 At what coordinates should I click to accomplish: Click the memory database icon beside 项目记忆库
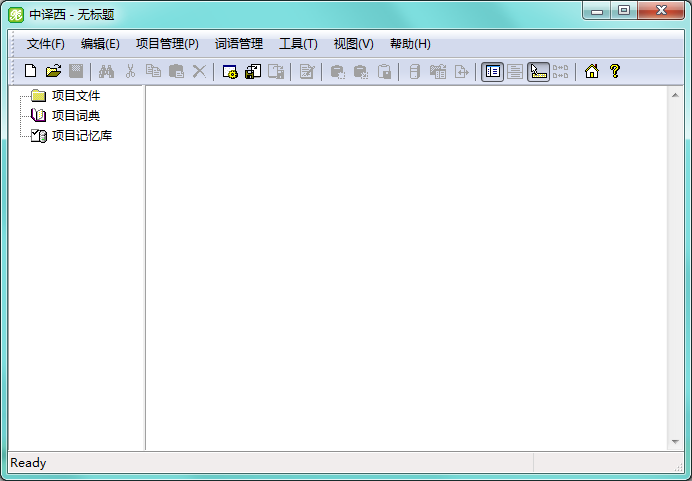pos(39,135)
